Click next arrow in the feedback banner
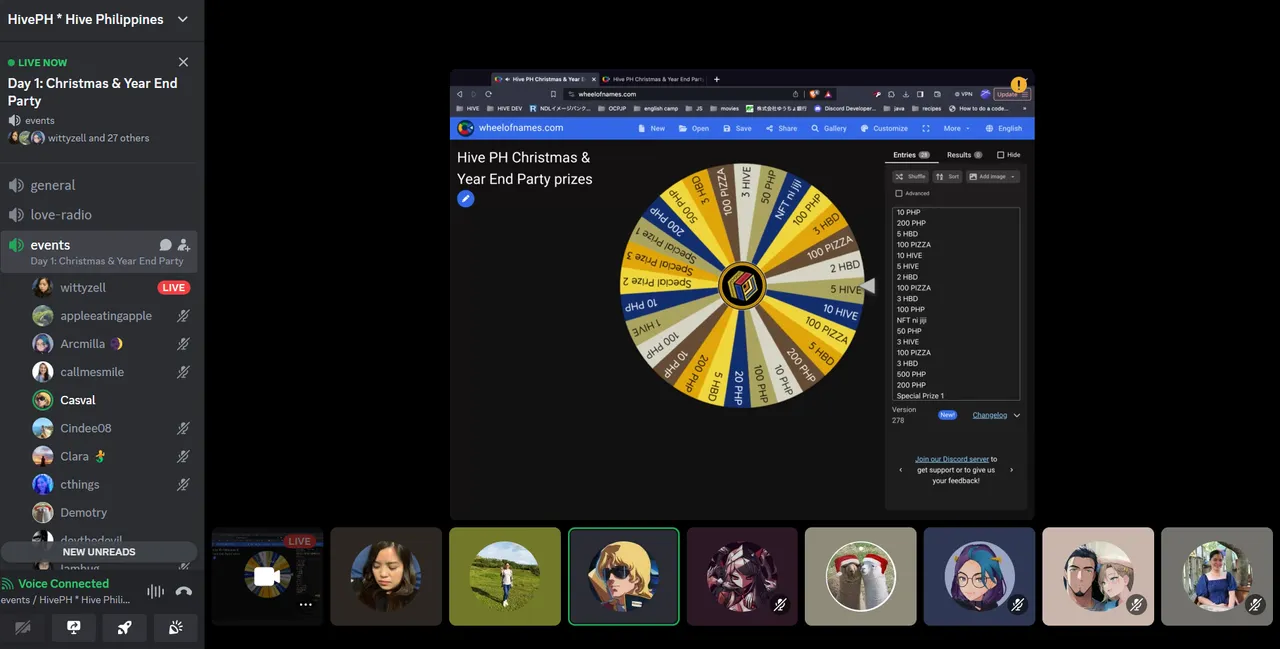Screen dimensions: 1280x649 [1011, 470]
